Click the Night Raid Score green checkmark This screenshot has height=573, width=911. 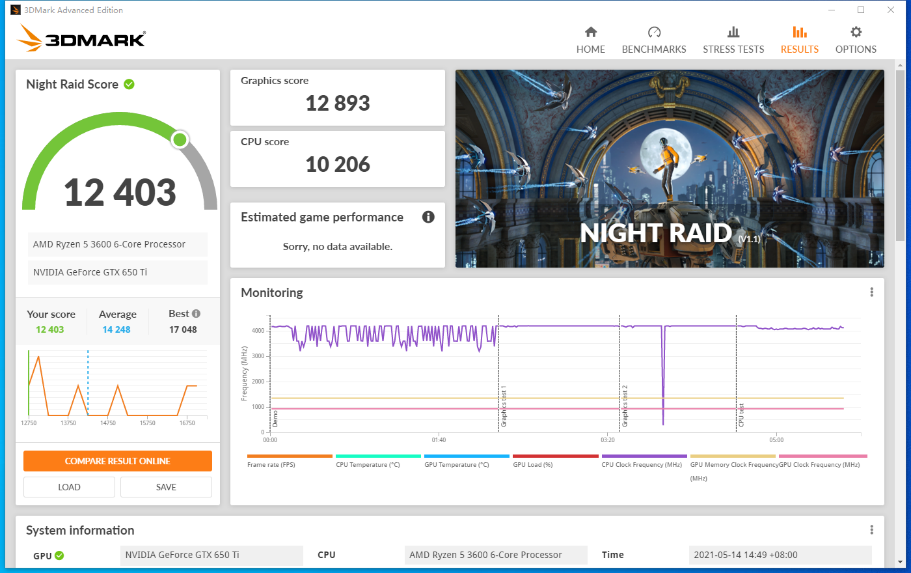tap(129, 84)
